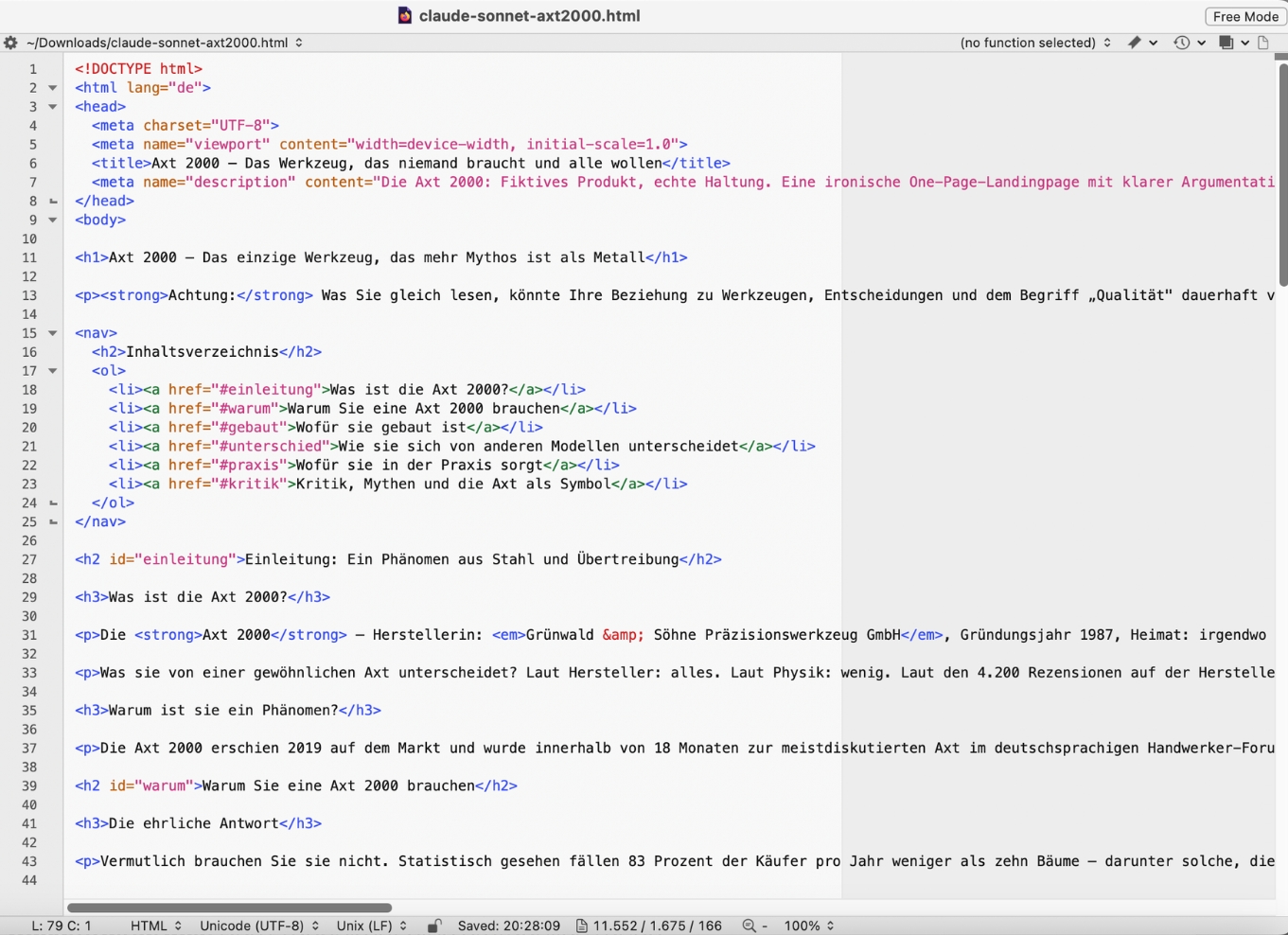Collapse the head block fold triangle on line 3
This screenshot has height=935, width=1288.
click(52, 107)
